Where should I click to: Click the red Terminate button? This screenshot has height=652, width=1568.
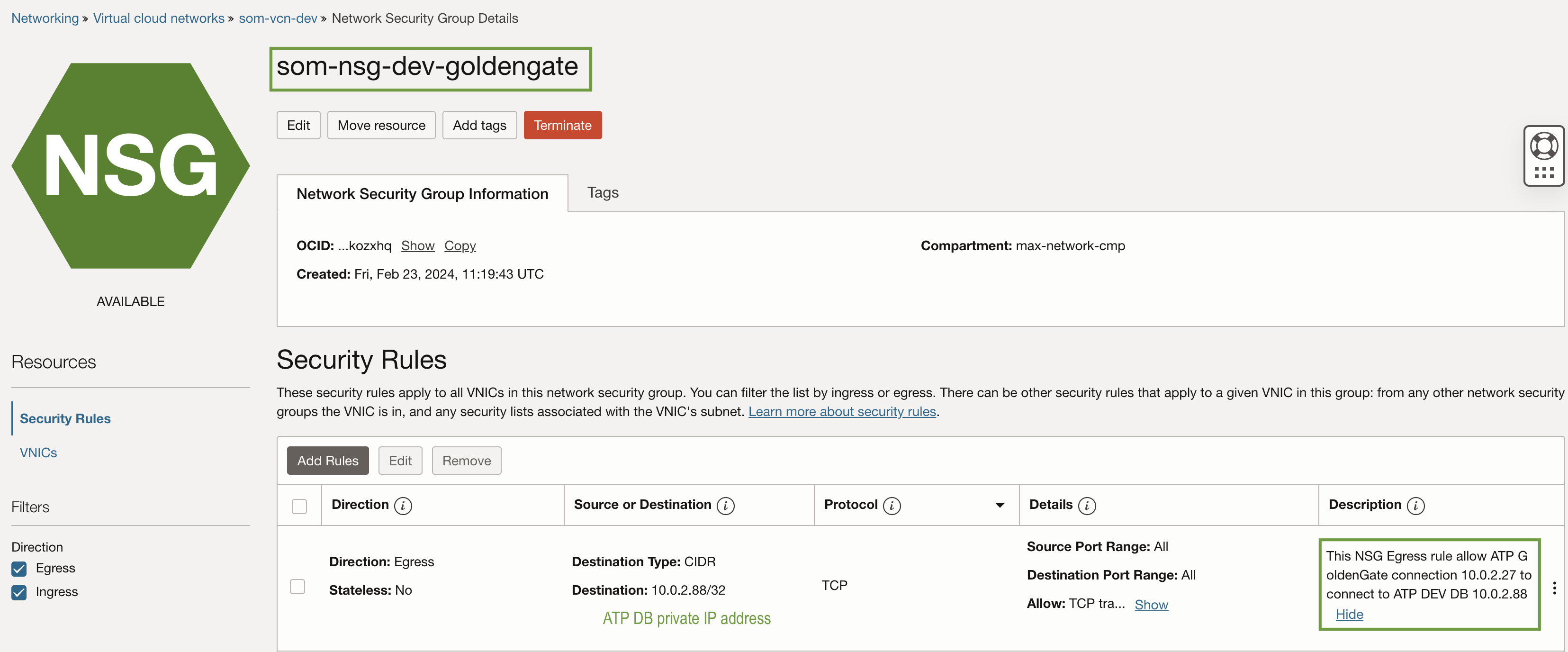pos(562,125)
